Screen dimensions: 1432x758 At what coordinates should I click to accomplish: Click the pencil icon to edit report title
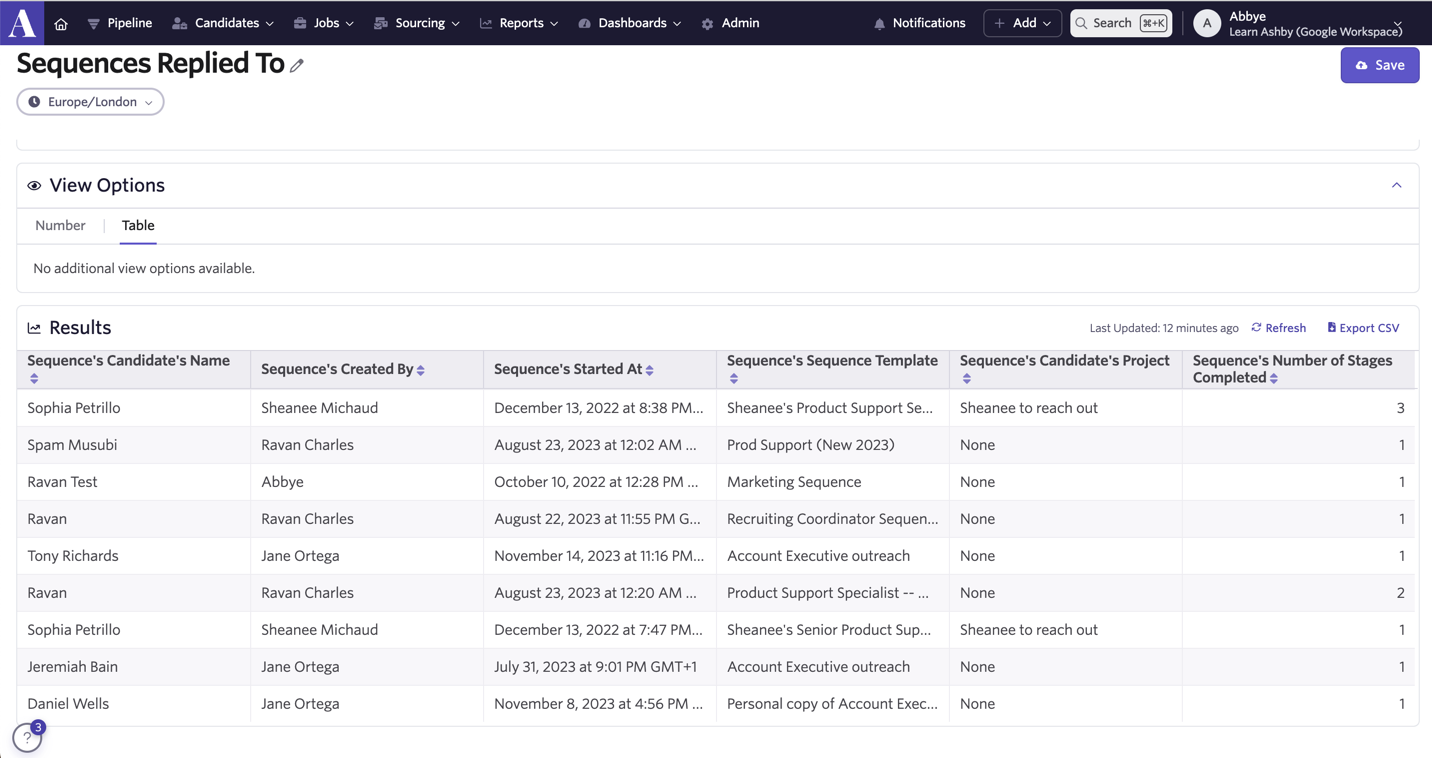click(x=297, y=66)
